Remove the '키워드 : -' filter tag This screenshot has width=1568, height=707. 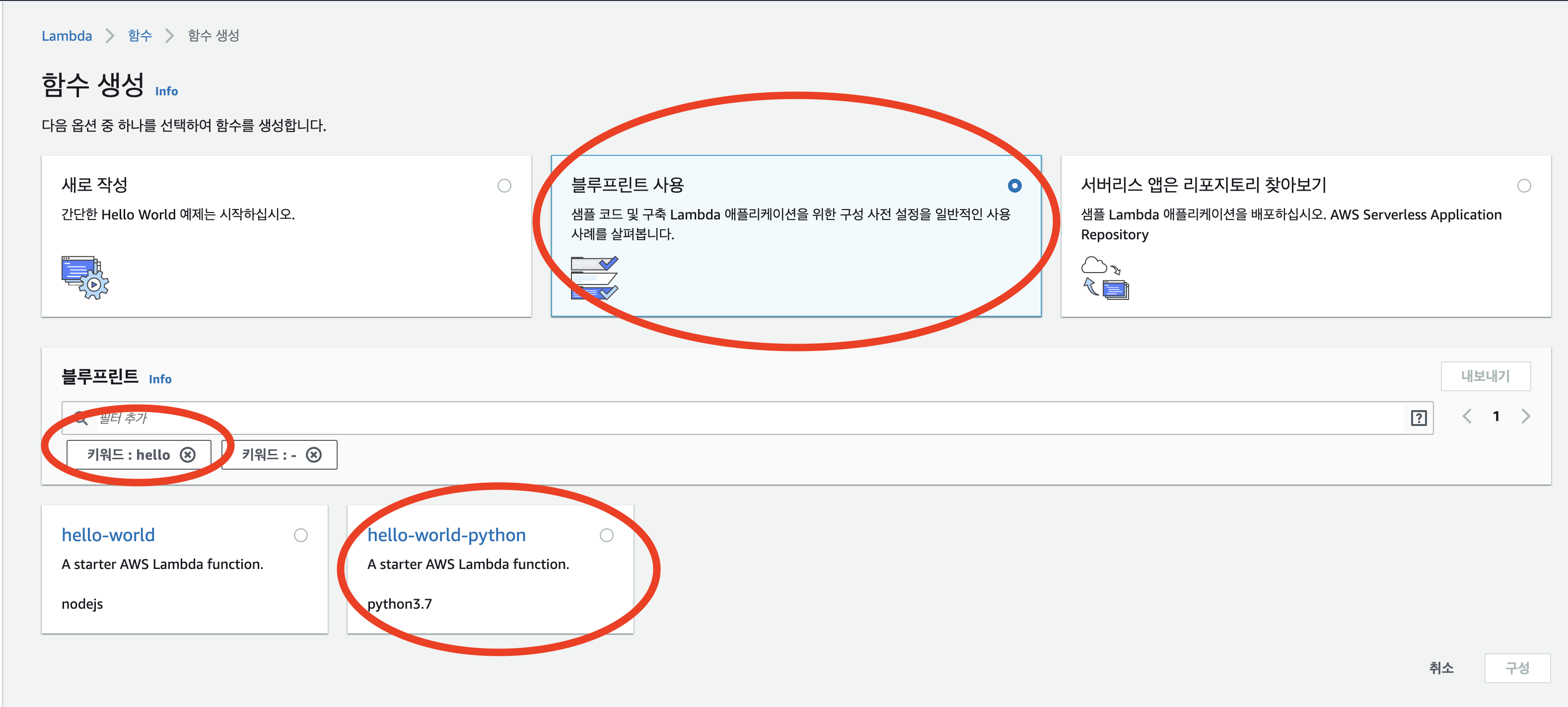pyautogui.click(x=313, y=454)
